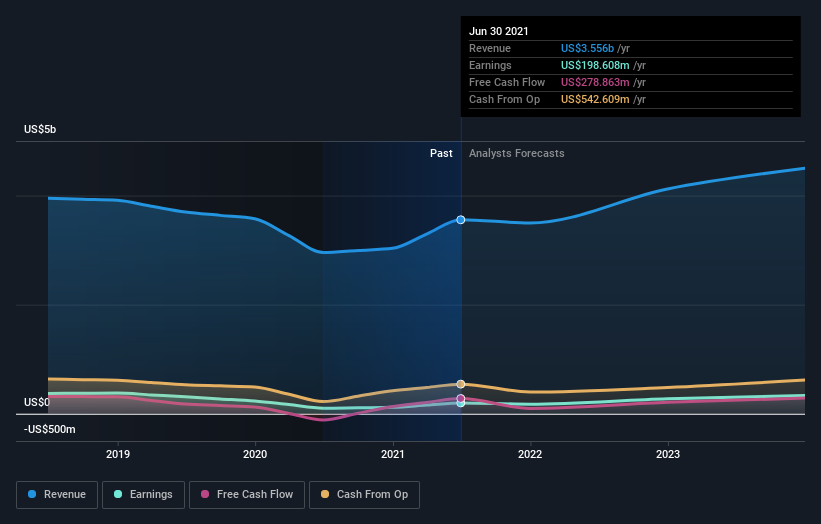Click the 2022 x-axis label
Screen dimensions: 821x524
click(x=530, y=454)
